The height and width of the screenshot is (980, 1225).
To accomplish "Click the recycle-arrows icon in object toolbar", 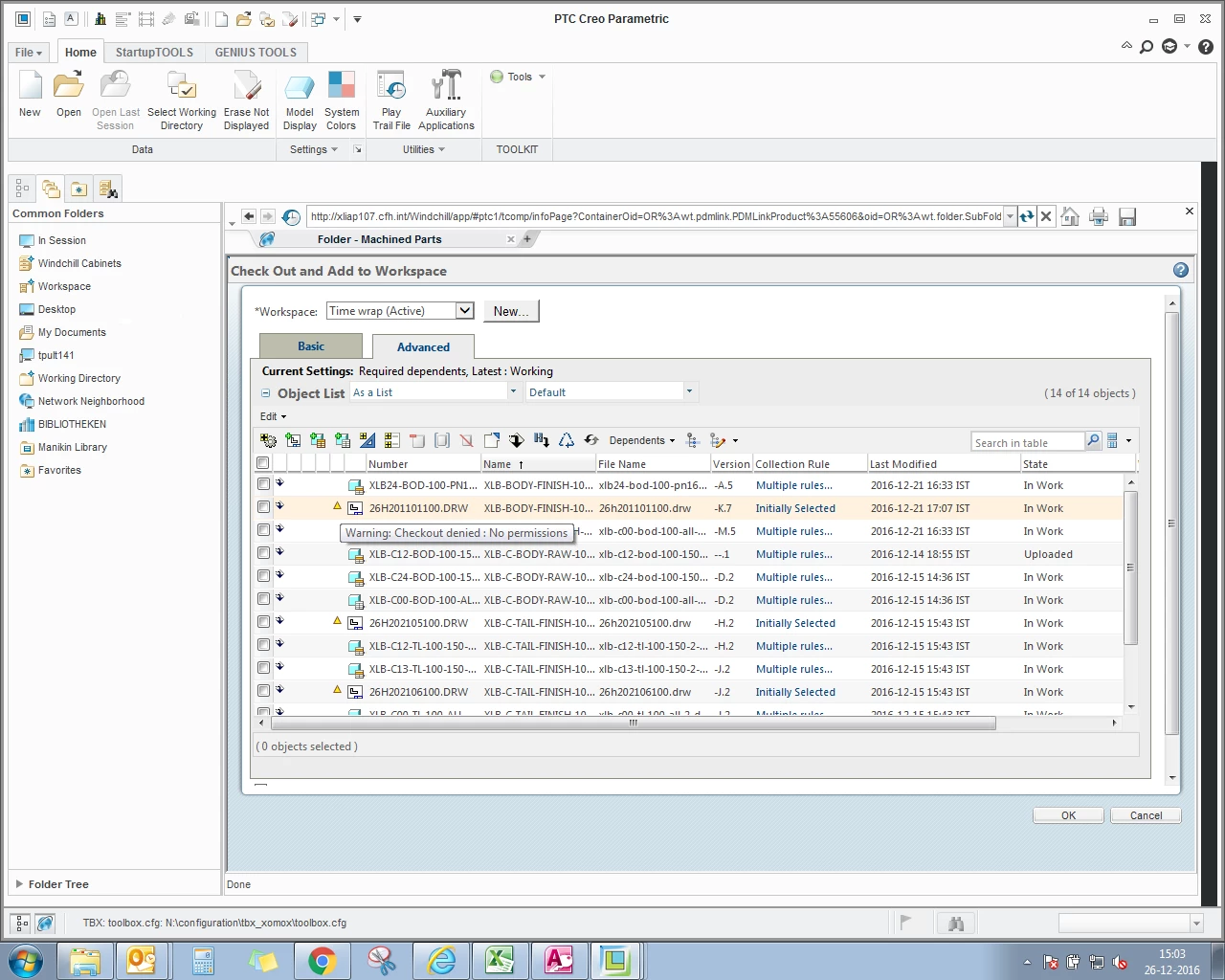I will pos(567,440).
